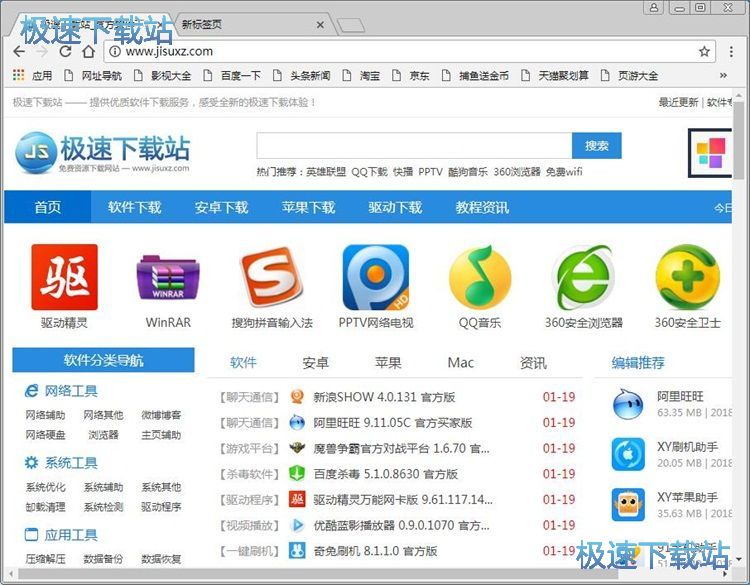
Task: Open the Chrome profile user icon
Action: [x=654, y=7]
